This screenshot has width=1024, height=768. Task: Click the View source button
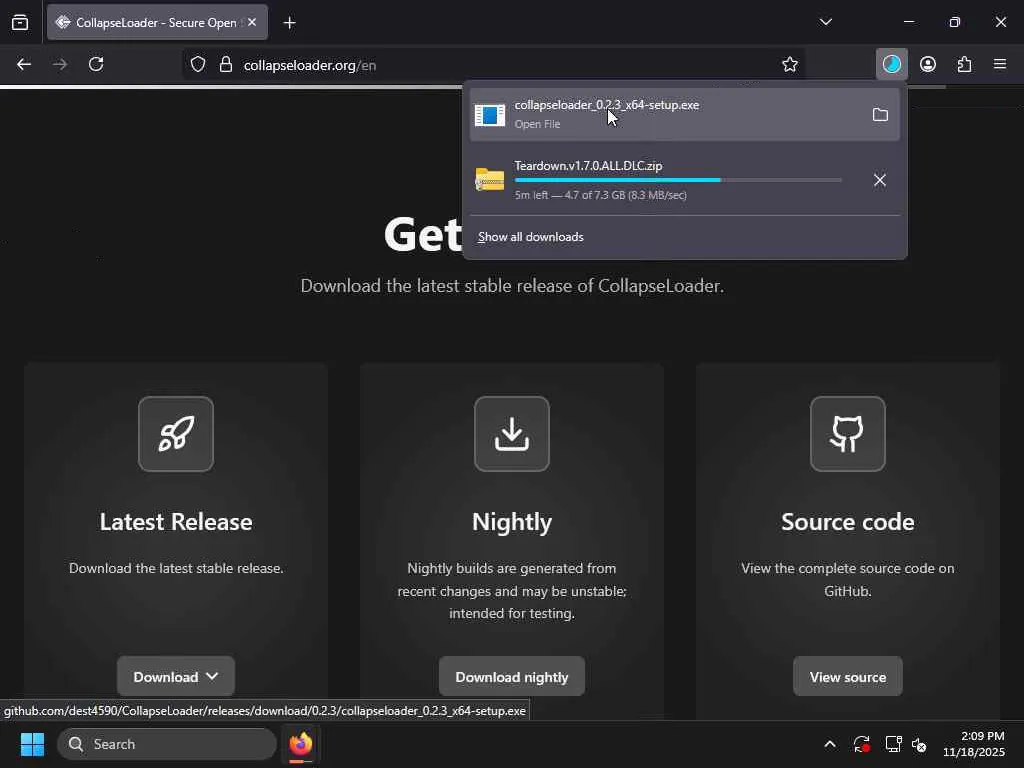848,677
